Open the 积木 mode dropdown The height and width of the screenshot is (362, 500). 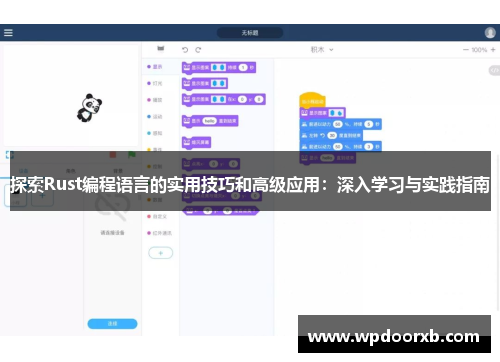coord(322,50)
